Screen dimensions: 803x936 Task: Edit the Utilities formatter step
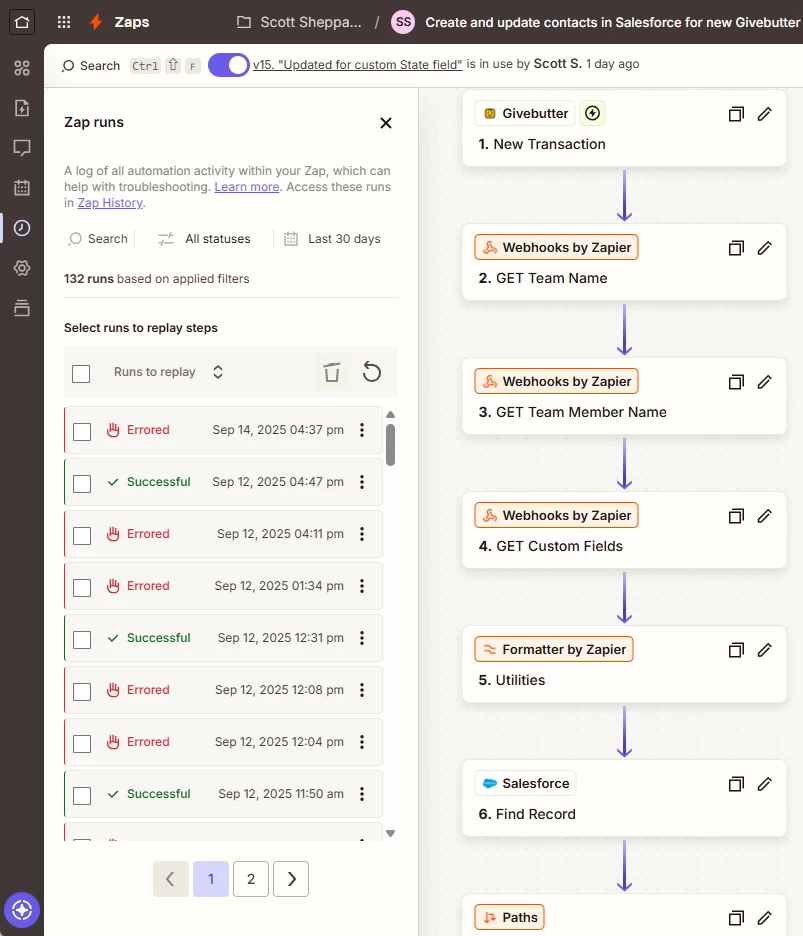765,650
